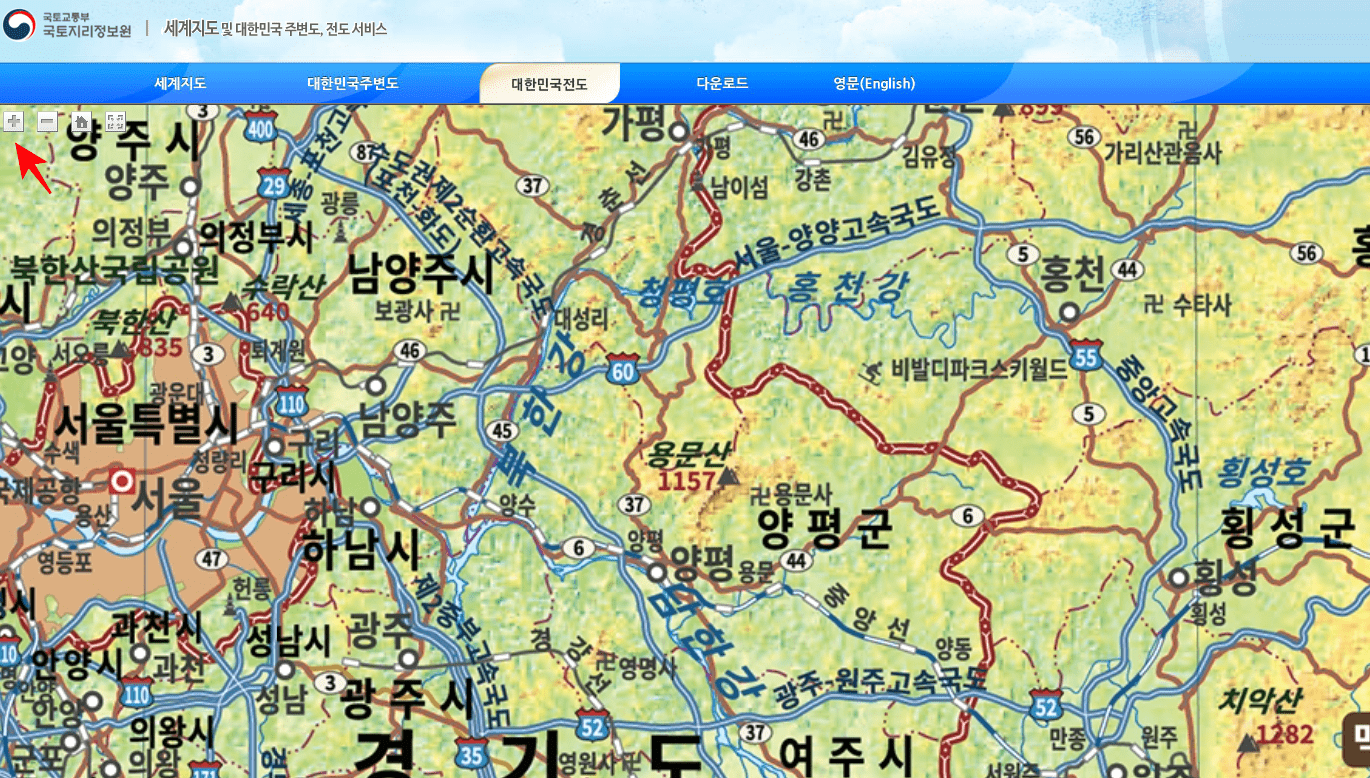The image size is (1370, 778).
Task: Click the highway 29 shield
Action: [x=274, y=181]
